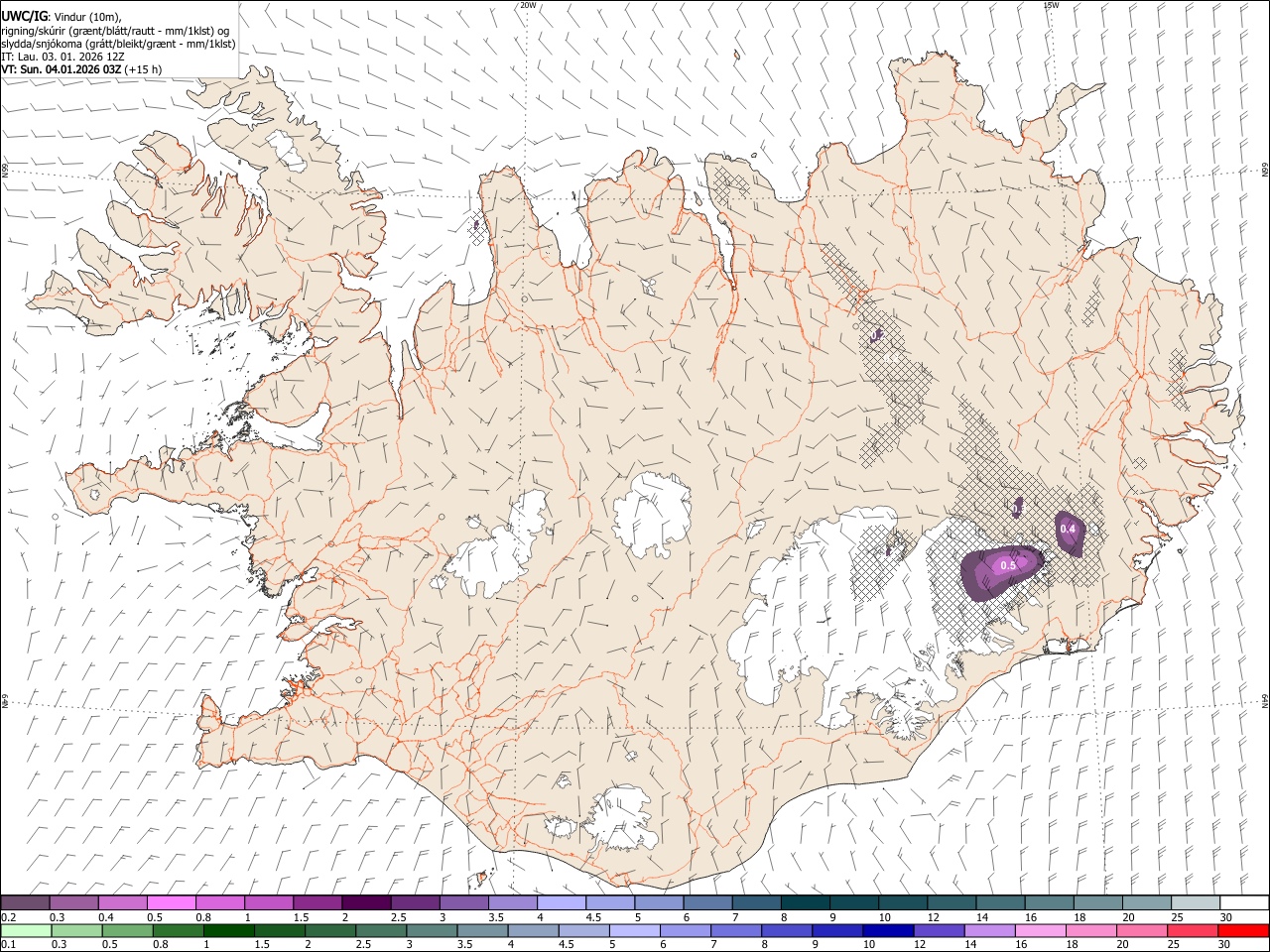Click the initial time line 'IT: Lau. 03. 01. 2026 12Z'
Viewport: 1270px width, 952px height.
tap(63, 57)
